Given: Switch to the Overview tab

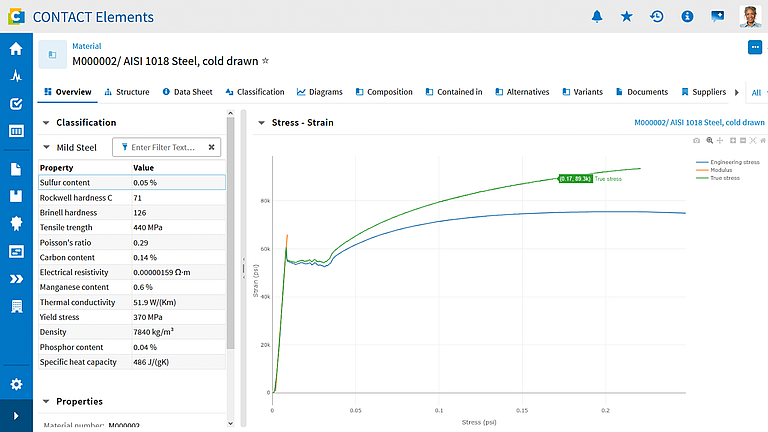Looking at the screenshot, I should [x=68, y=92].
